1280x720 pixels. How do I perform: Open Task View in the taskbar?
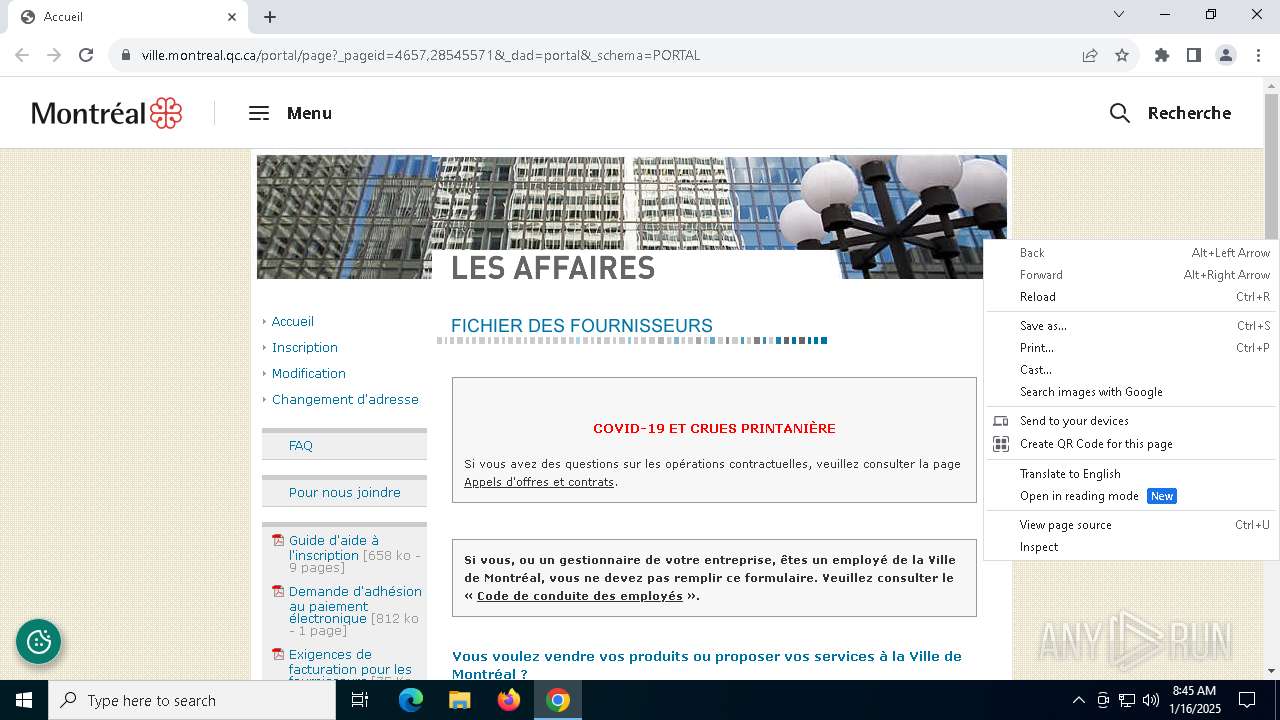click(x=360, y=700)
